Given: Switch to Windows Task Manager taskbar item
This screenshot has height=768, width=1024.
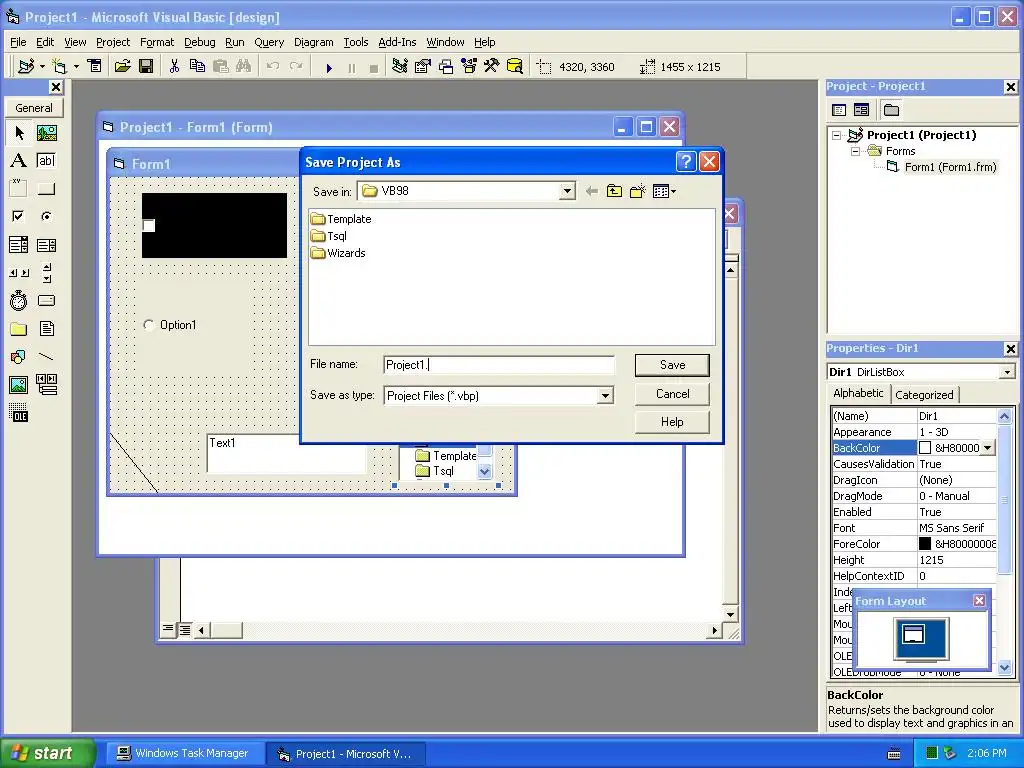Looking at the screenshot, I should point(184,754).
